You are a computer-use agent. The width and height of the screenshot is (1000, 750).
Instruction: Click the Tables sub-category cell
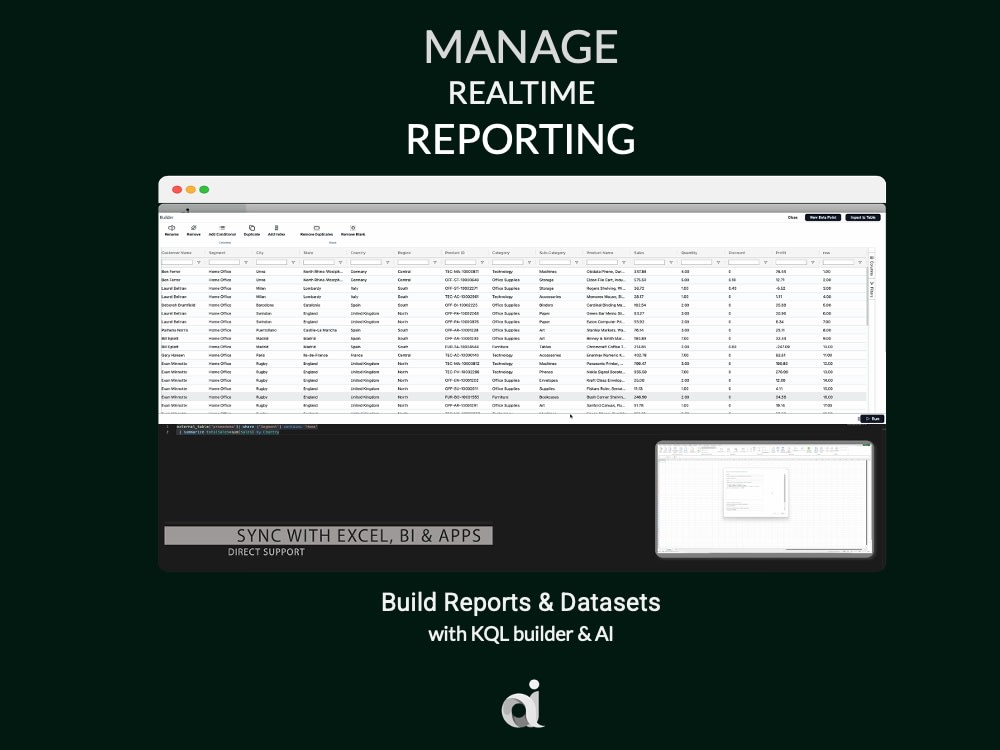(545, 347)
